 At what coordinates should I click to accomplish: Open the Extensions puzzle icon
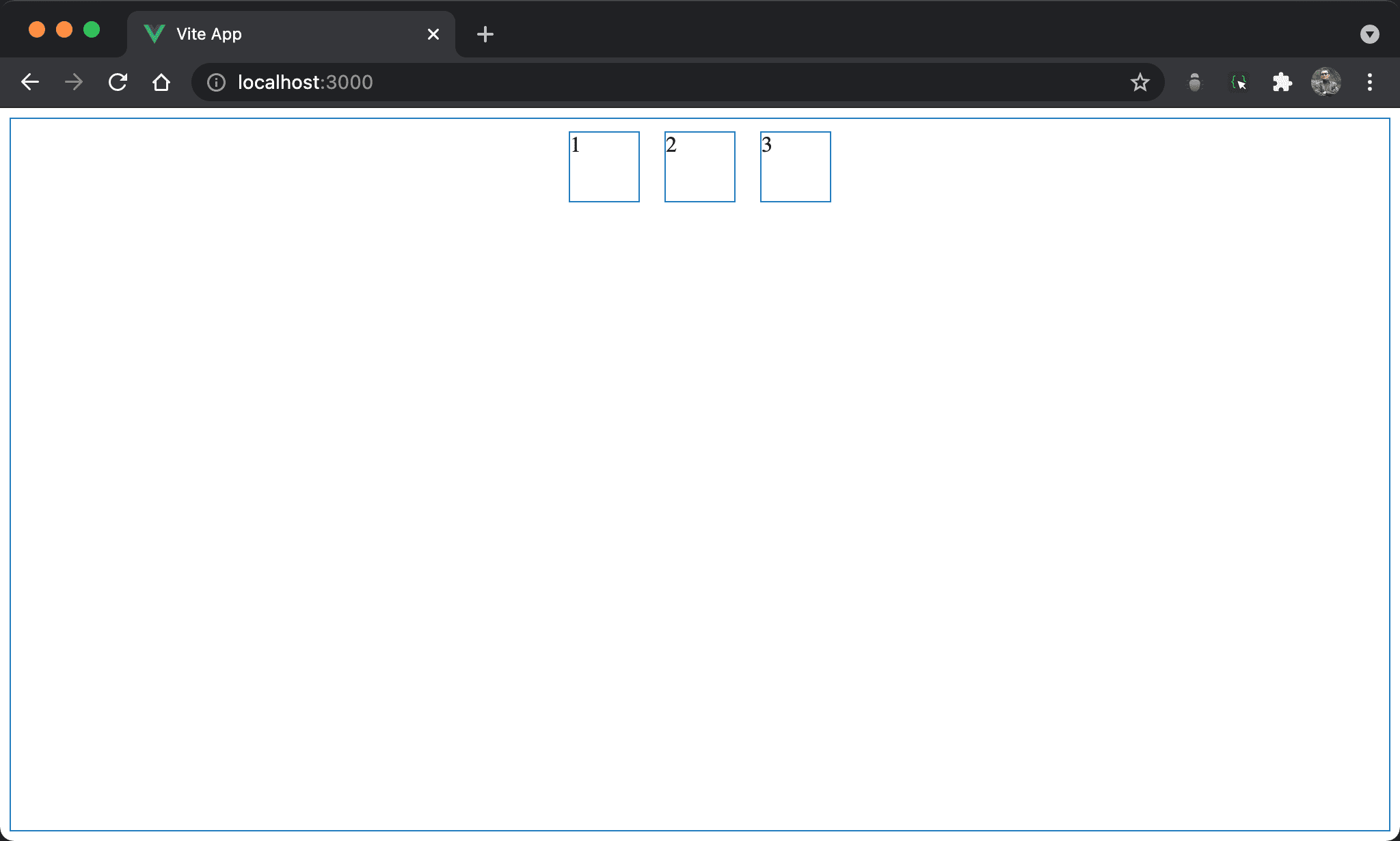tap(1282, 82)
